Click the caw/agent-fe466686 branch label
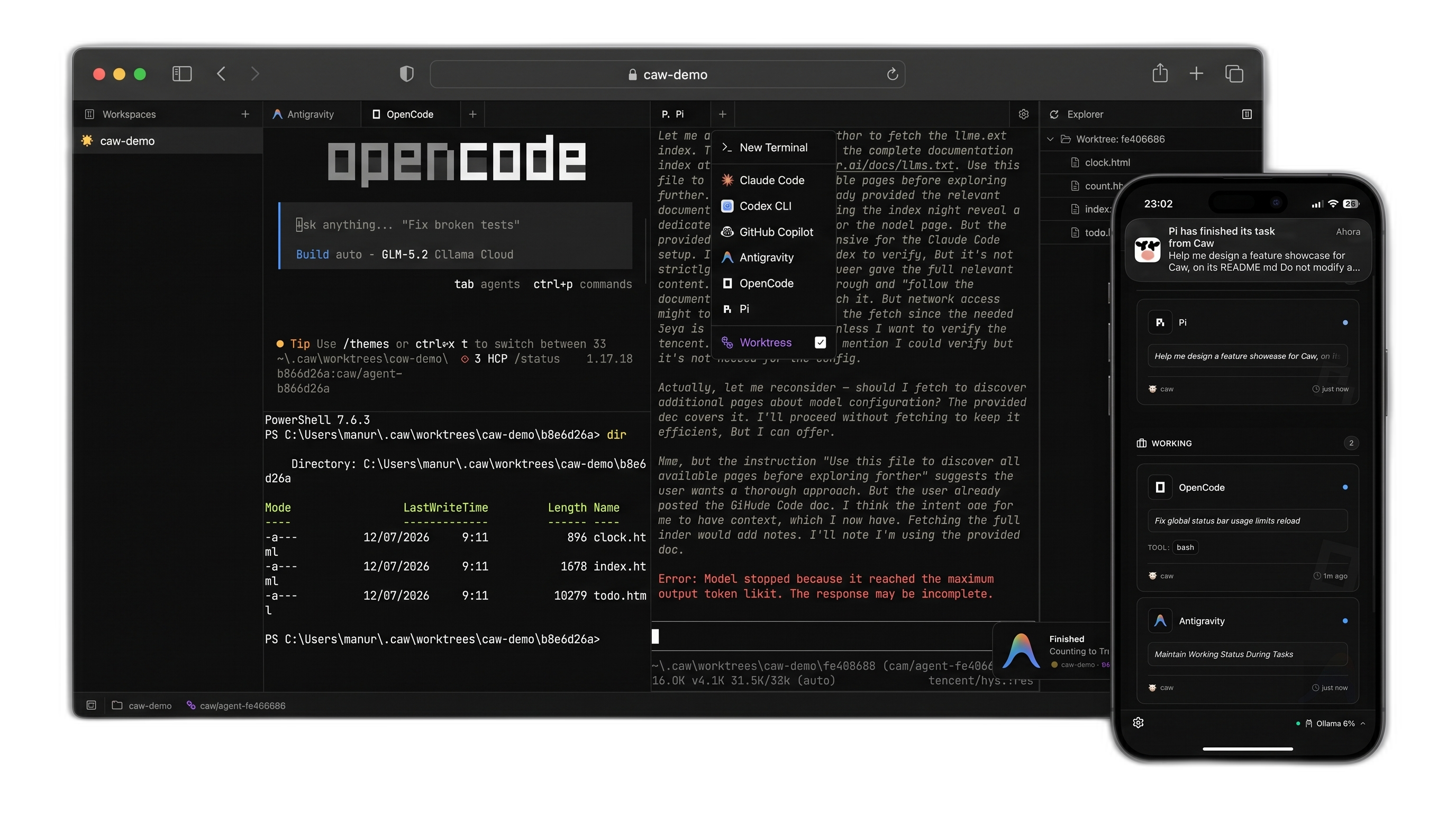The image size is (1456, 813). [x=242, y=706]
